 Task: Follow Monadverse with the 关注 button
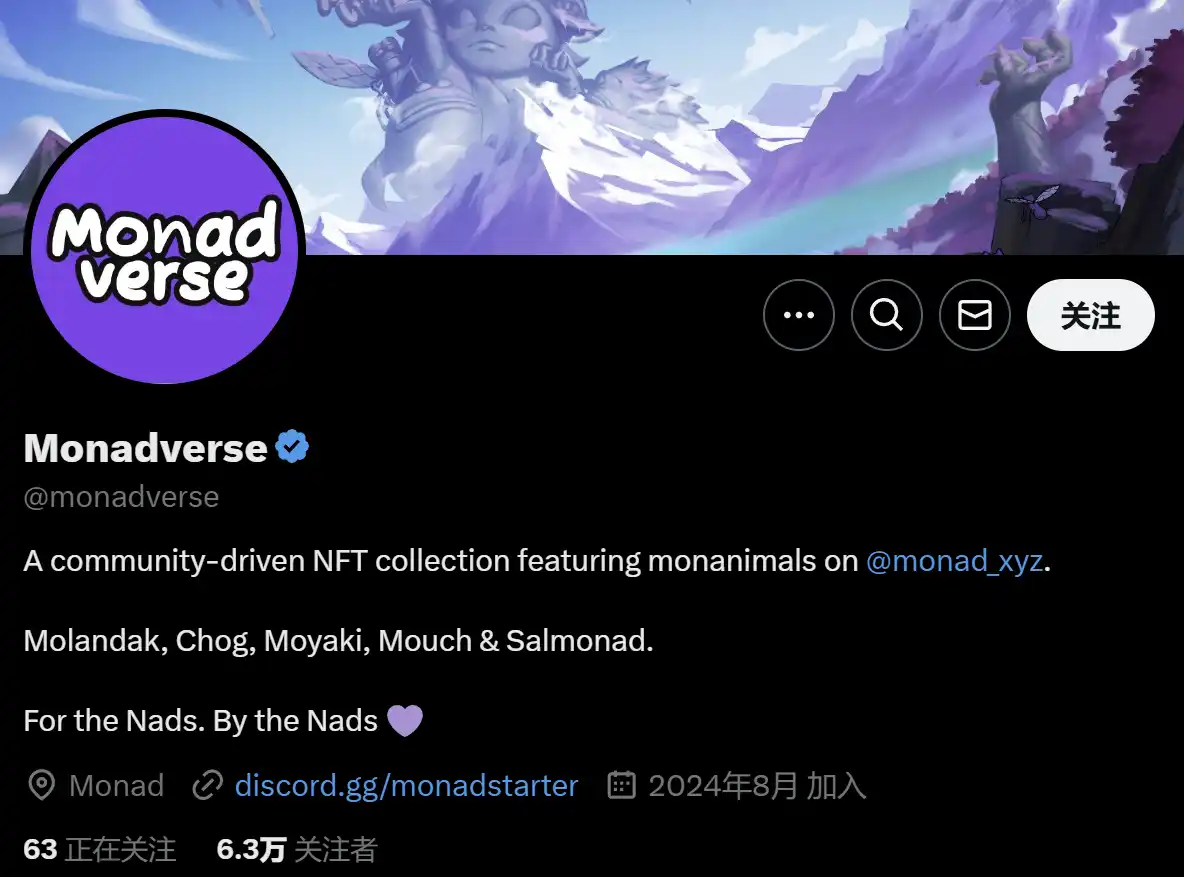click(1090, 315)
